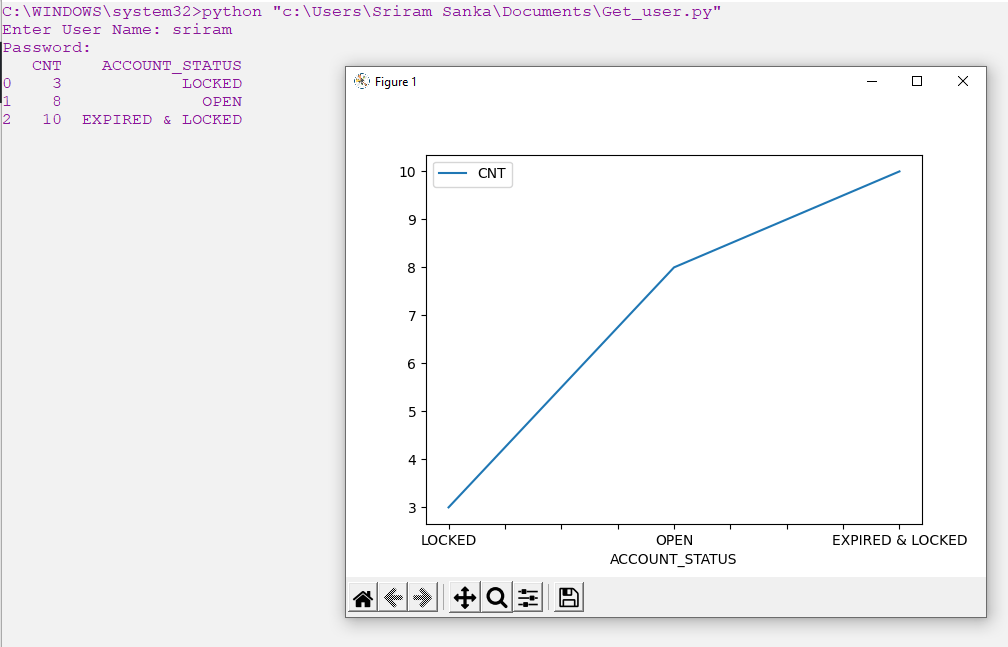
Task: Toggle the Zoom to rectangle magnifier tool
Action: (496, 598)
